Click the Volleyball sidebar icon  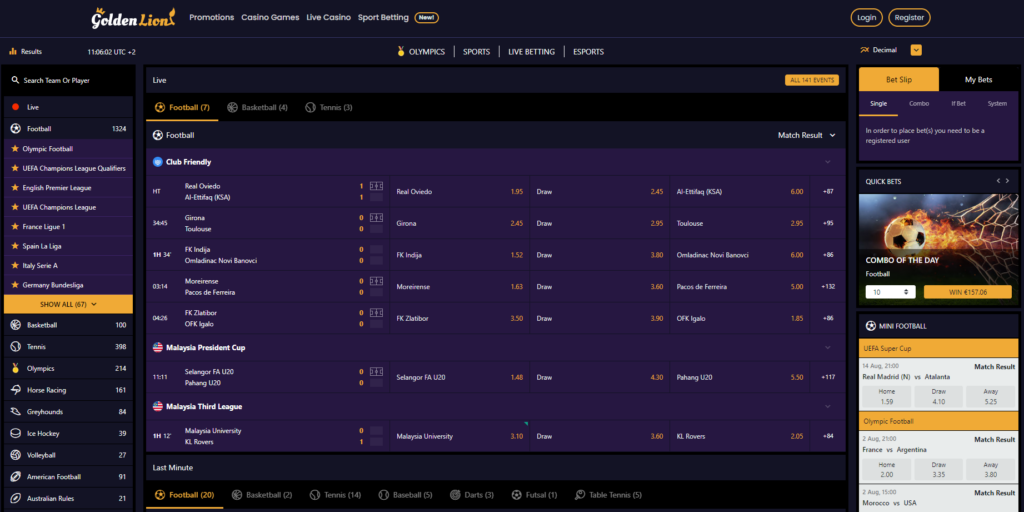(16, 455)
